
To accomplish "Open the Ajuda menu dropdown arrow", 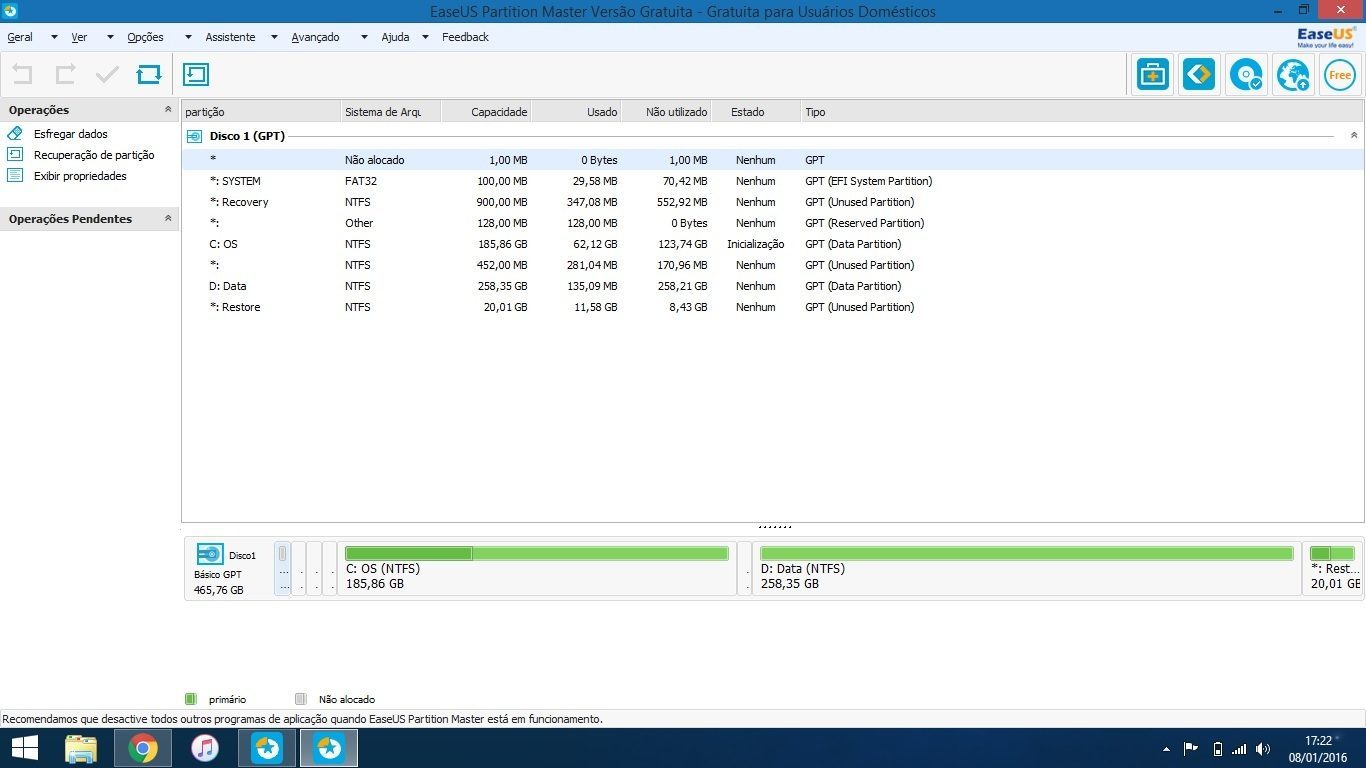I will click(424, 37).
